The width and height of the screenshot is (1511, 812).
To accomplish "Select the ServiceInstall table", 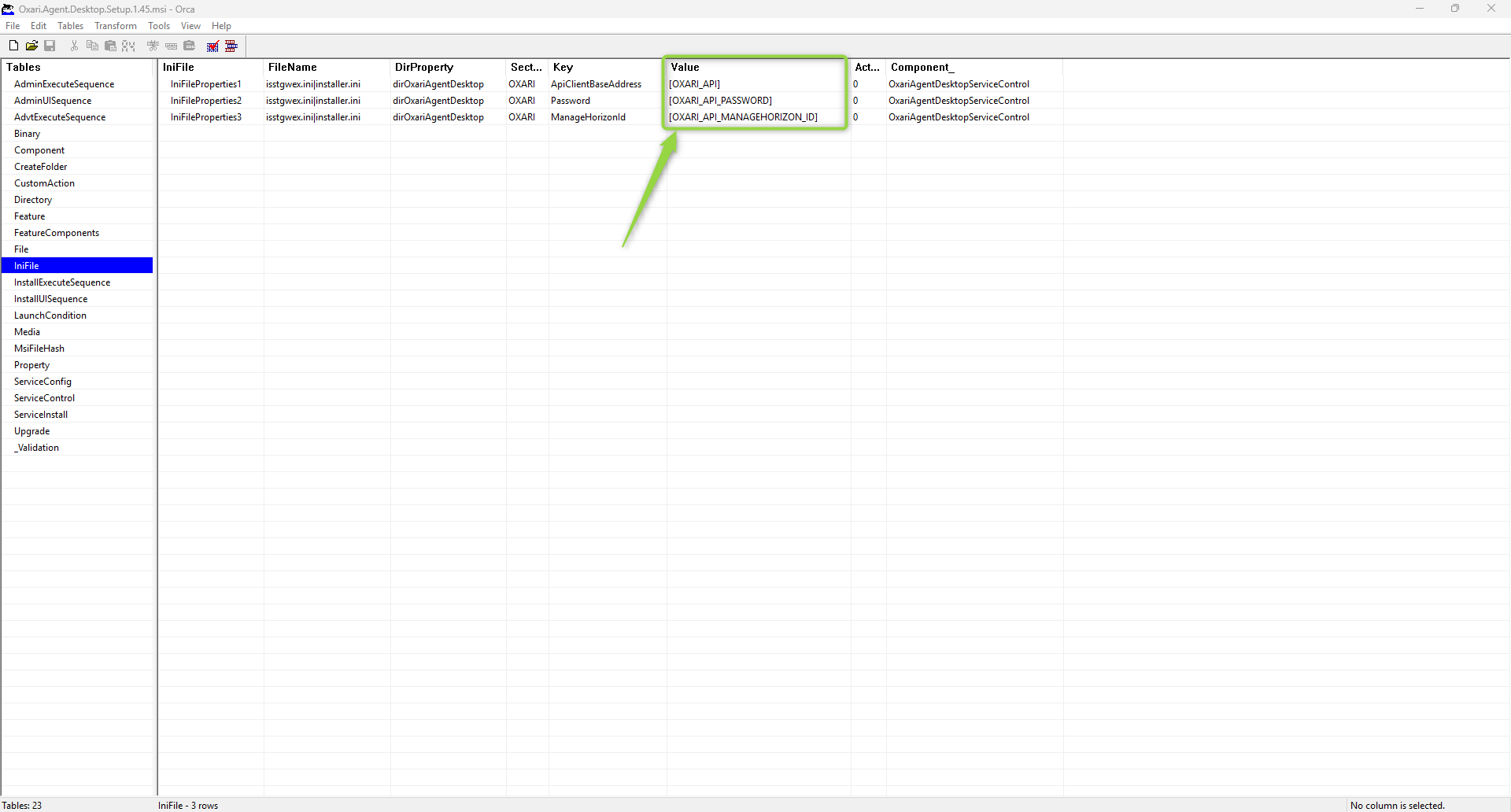I will point(77,415).
